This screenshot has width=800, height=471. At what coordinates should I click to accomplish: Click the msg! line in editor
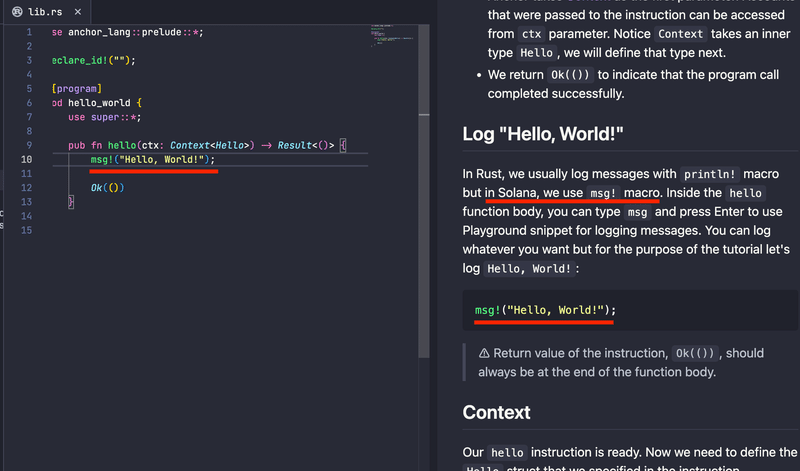pos(153,160)
